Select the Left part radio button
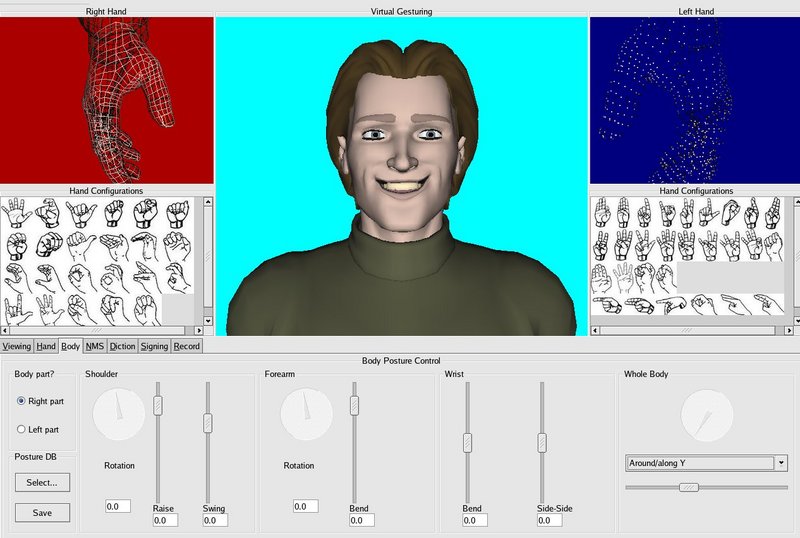Viewport: 800px width, 538px height. [22, 430]
